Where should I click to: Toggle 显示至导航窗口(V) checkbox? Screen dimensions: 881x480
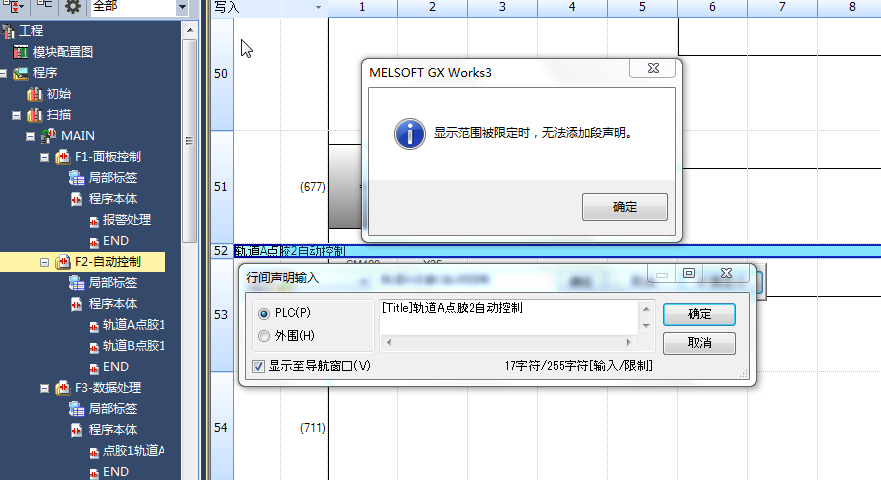click(258, 366)
